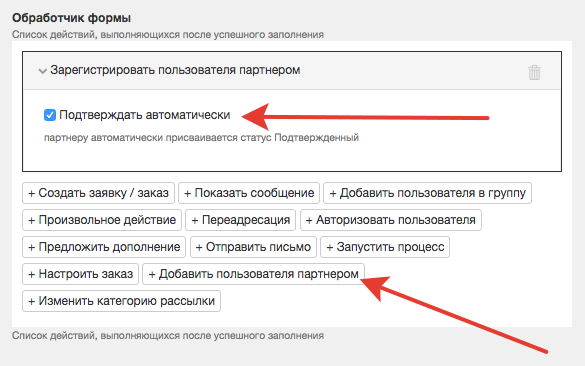Click the 'Зарегистрировать пользователя партнером' header title

pos(175,70)
